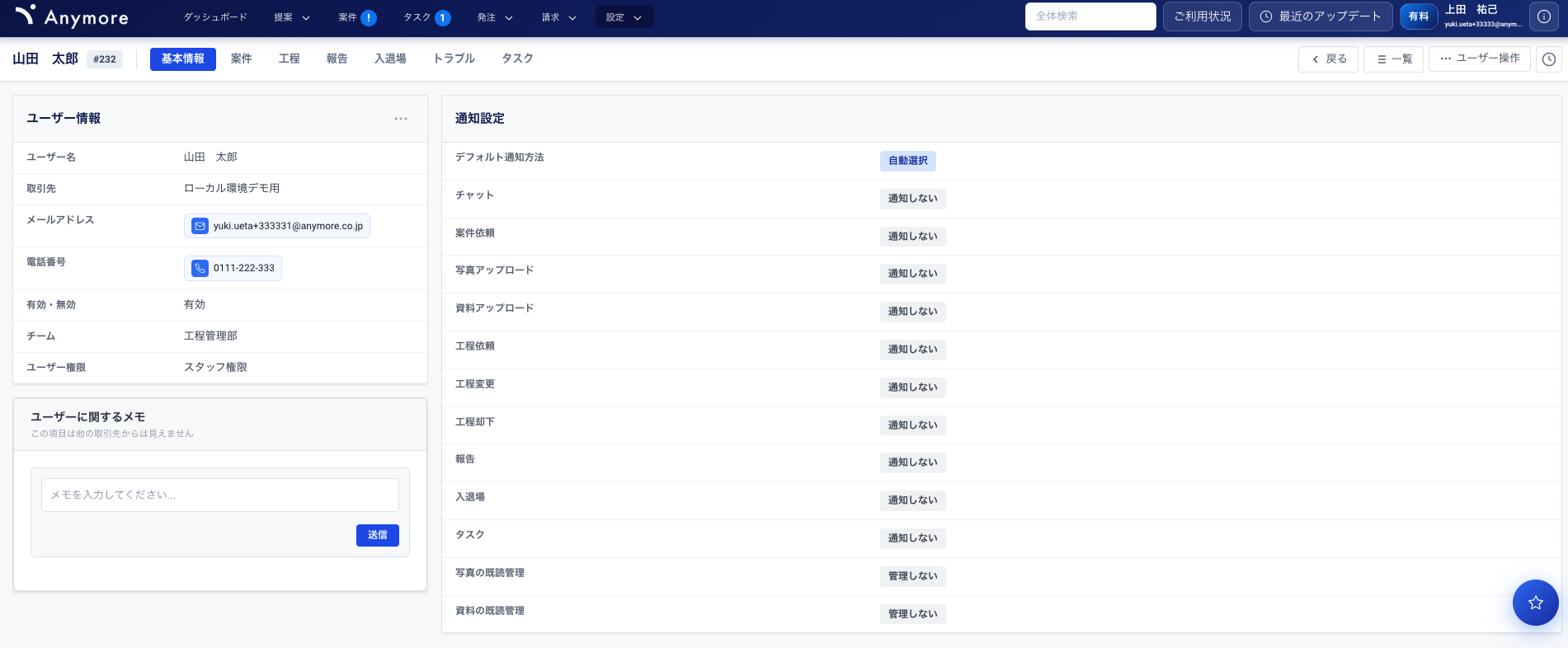Switch to the 工程 tab
This screenshot has width=1568, height=648.
[x=289, y=59]
